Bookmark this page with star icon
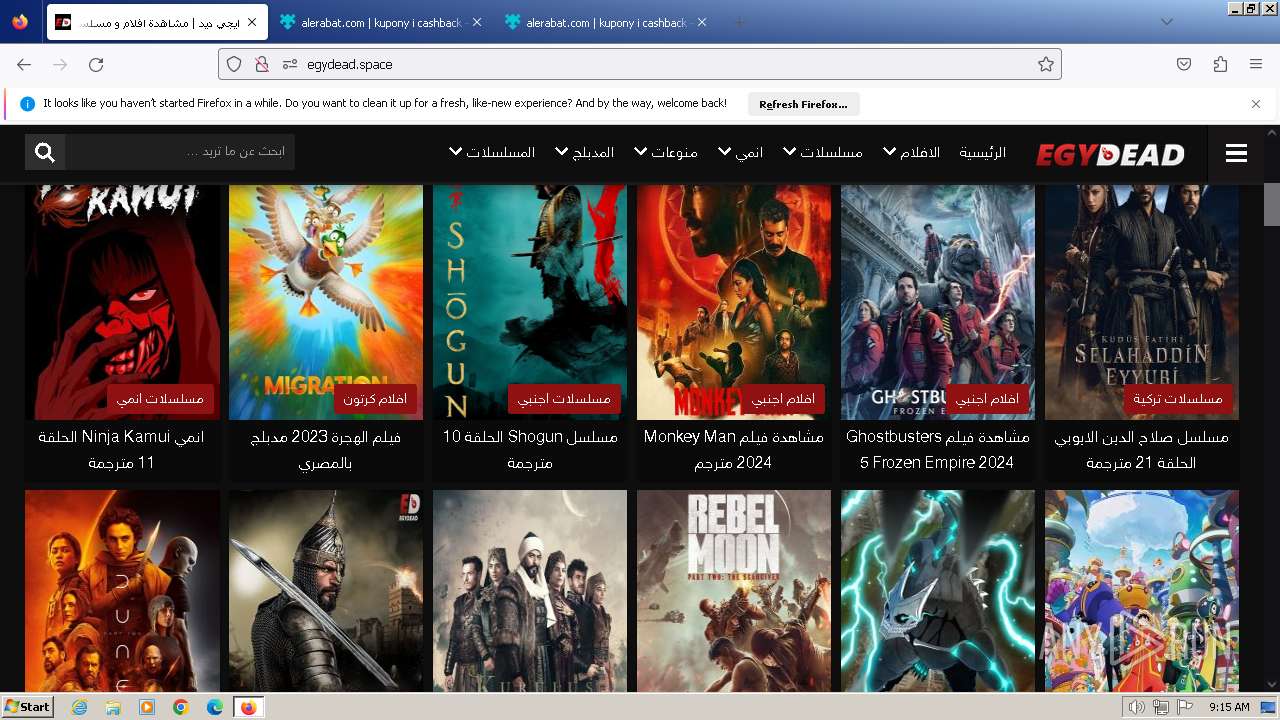The image size is (1280, 720). (x=1046, y=64)
